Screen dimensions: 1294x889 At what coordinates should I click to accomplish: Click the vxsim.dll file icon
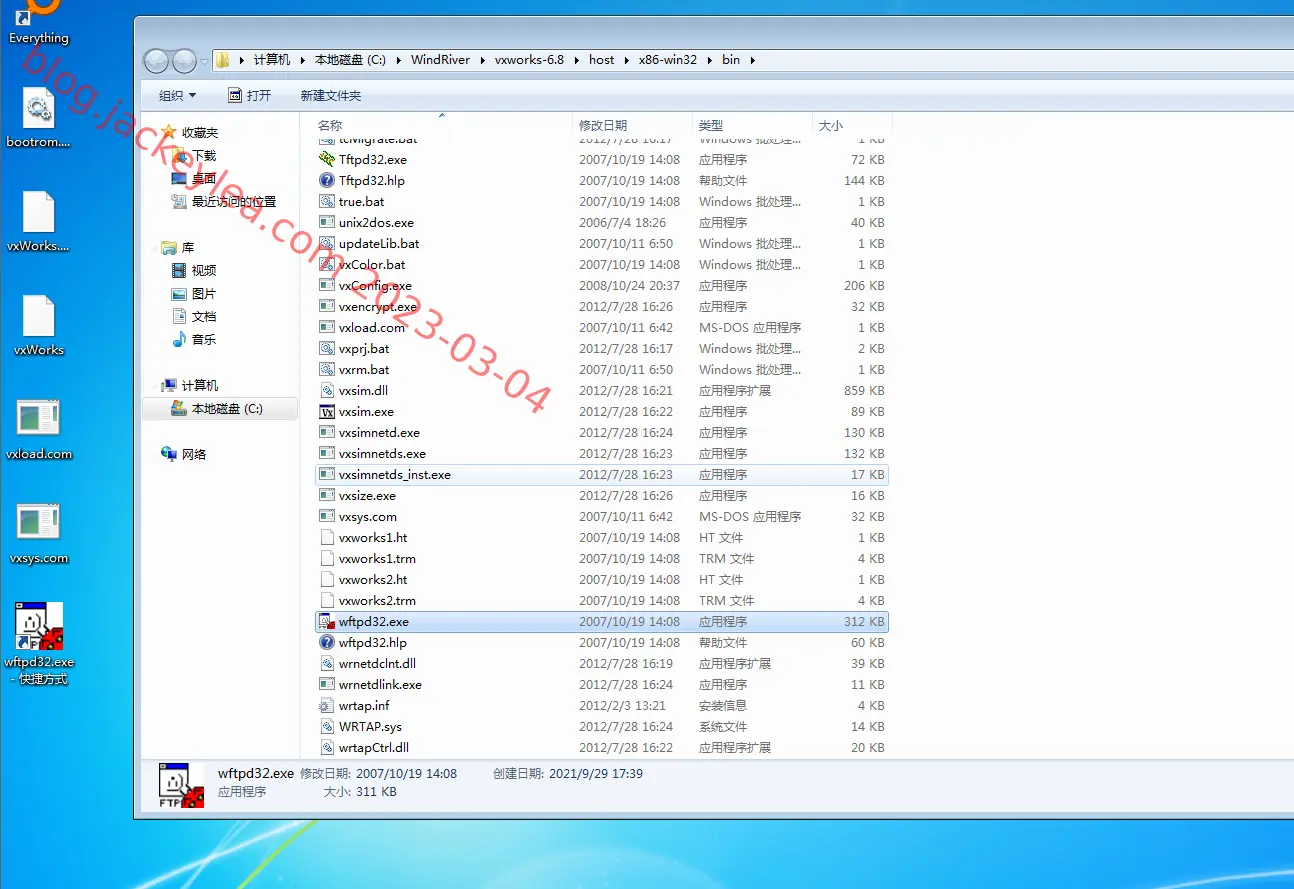click(326, 391)
